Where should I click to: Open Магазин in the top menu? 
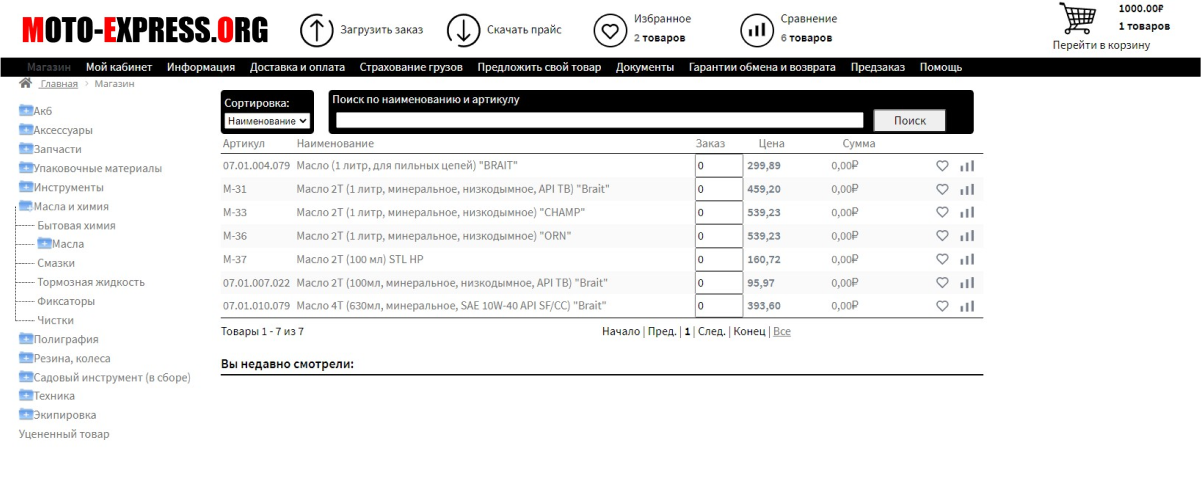coord(49,67)
